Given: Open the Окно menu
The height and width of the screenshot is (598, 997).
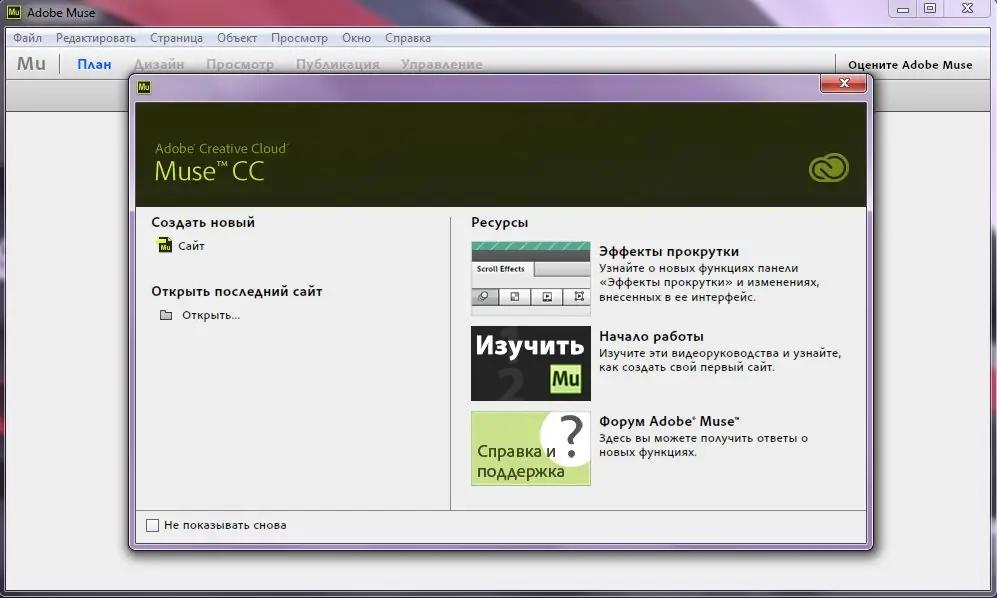Looking at the screenshot, I should tap(356, 38).
